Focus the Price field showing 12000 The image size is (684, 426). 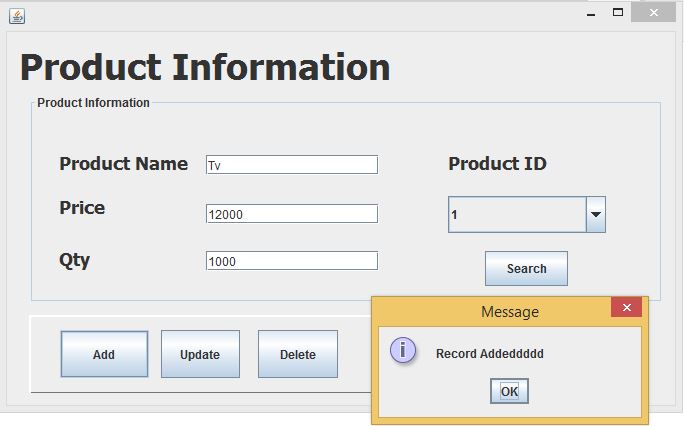292,214
